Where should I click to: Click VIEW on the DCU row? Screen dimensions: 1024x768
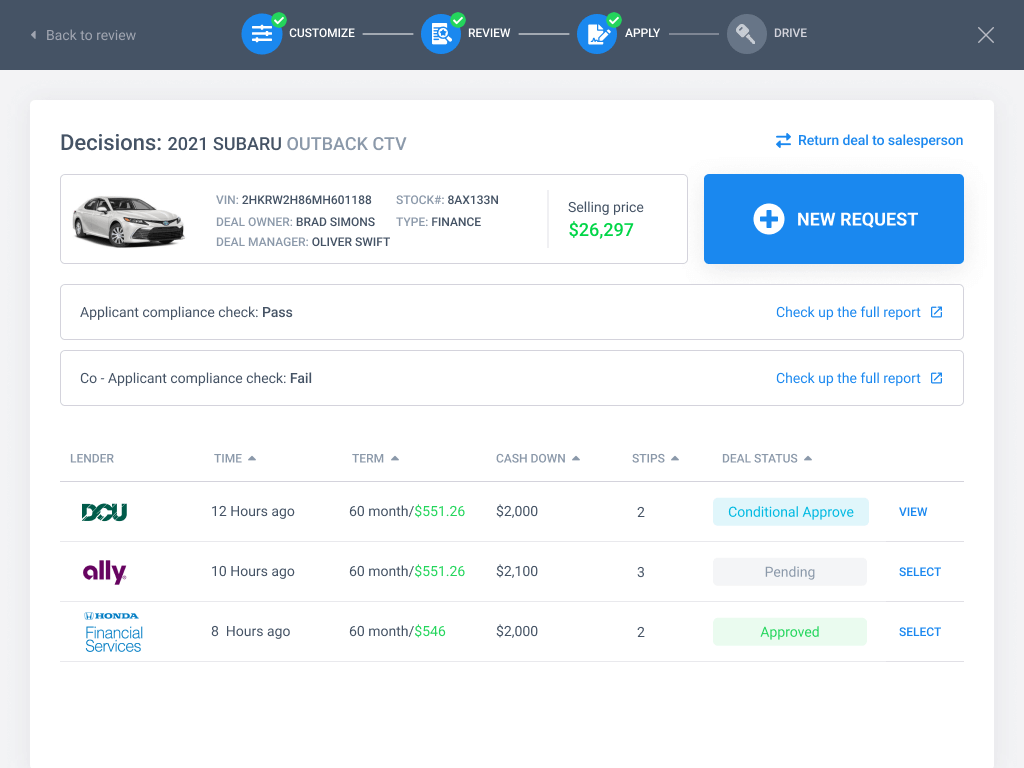point(913,512)
